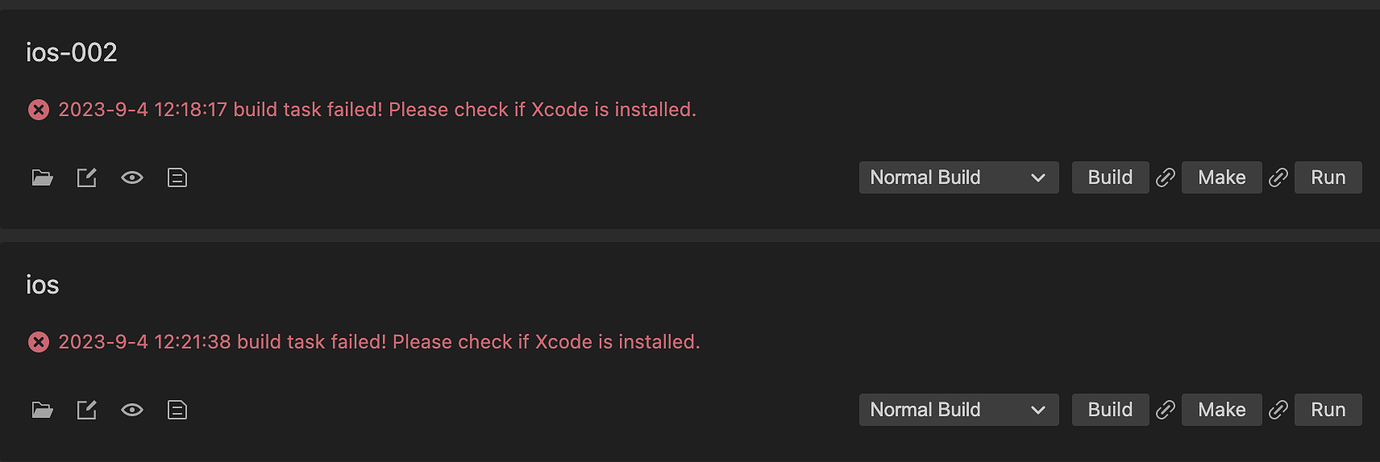This screenshot has height=462, width=1380.
Task: Click the edit icon for ios task
Action: [x=87, y=410]
